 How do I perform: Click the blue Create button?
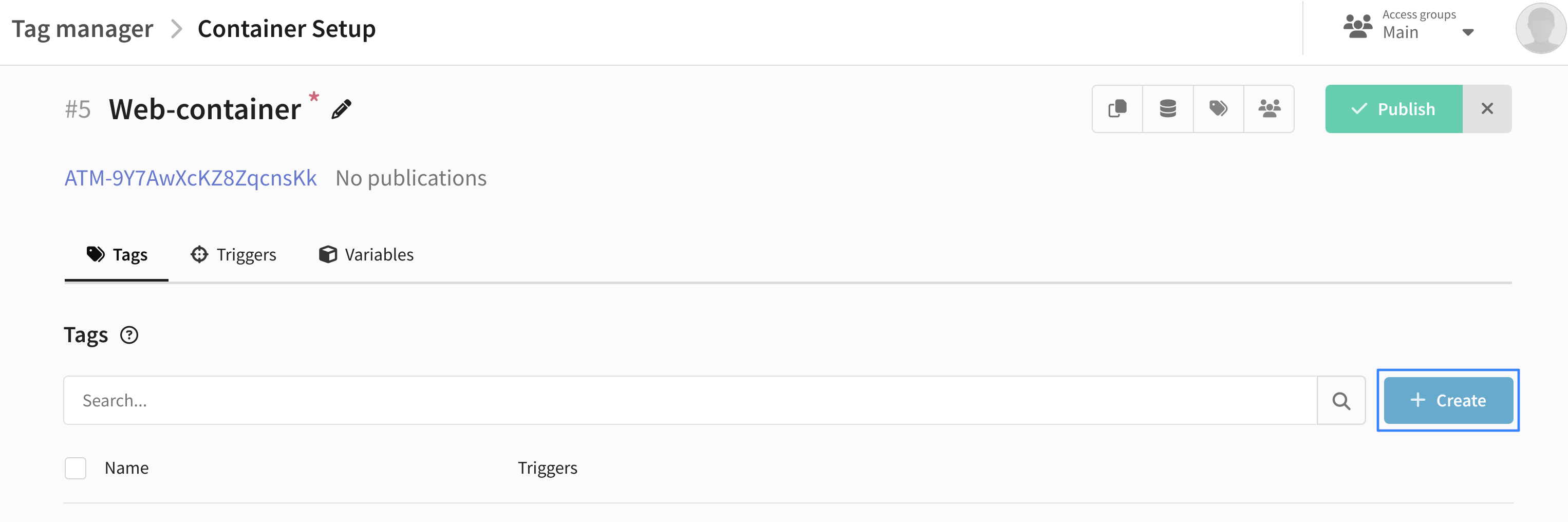pos(1448,400)
